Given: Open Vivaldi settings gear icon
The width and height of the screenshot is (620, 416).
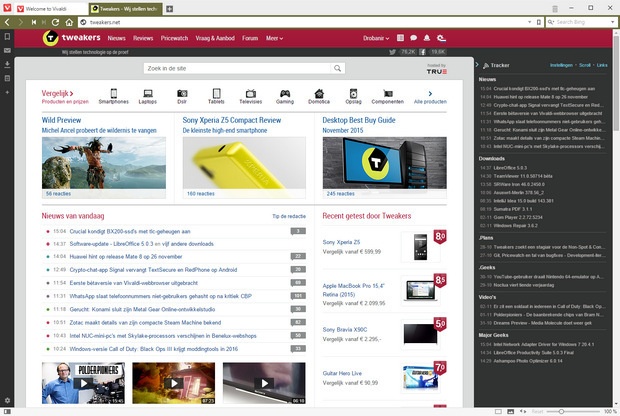Looking at the screenshot, I should (7, 400).
